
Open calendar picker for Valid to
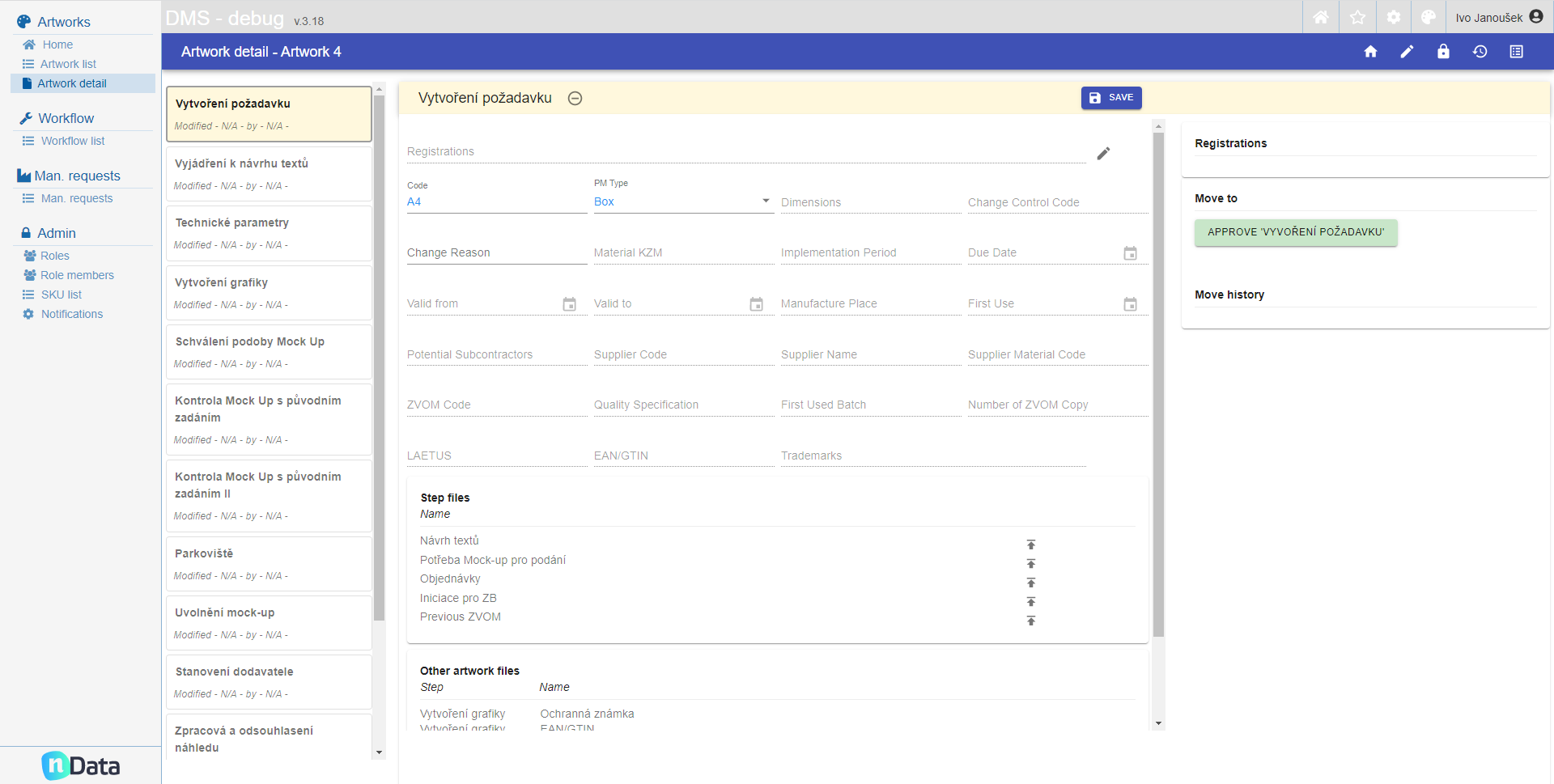756,304
